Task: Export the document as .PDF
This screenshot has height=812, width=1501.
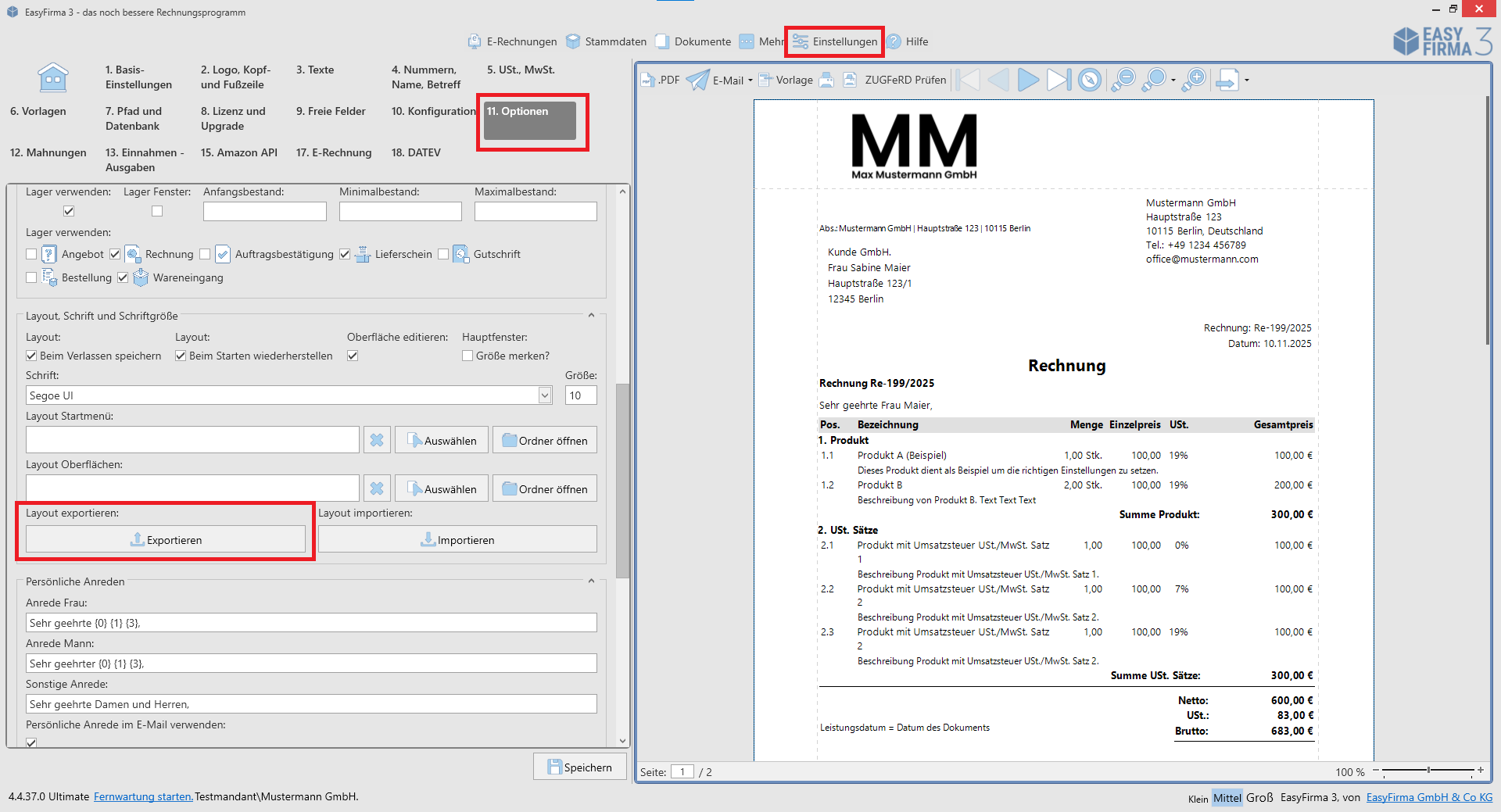Action: point(661,80)
